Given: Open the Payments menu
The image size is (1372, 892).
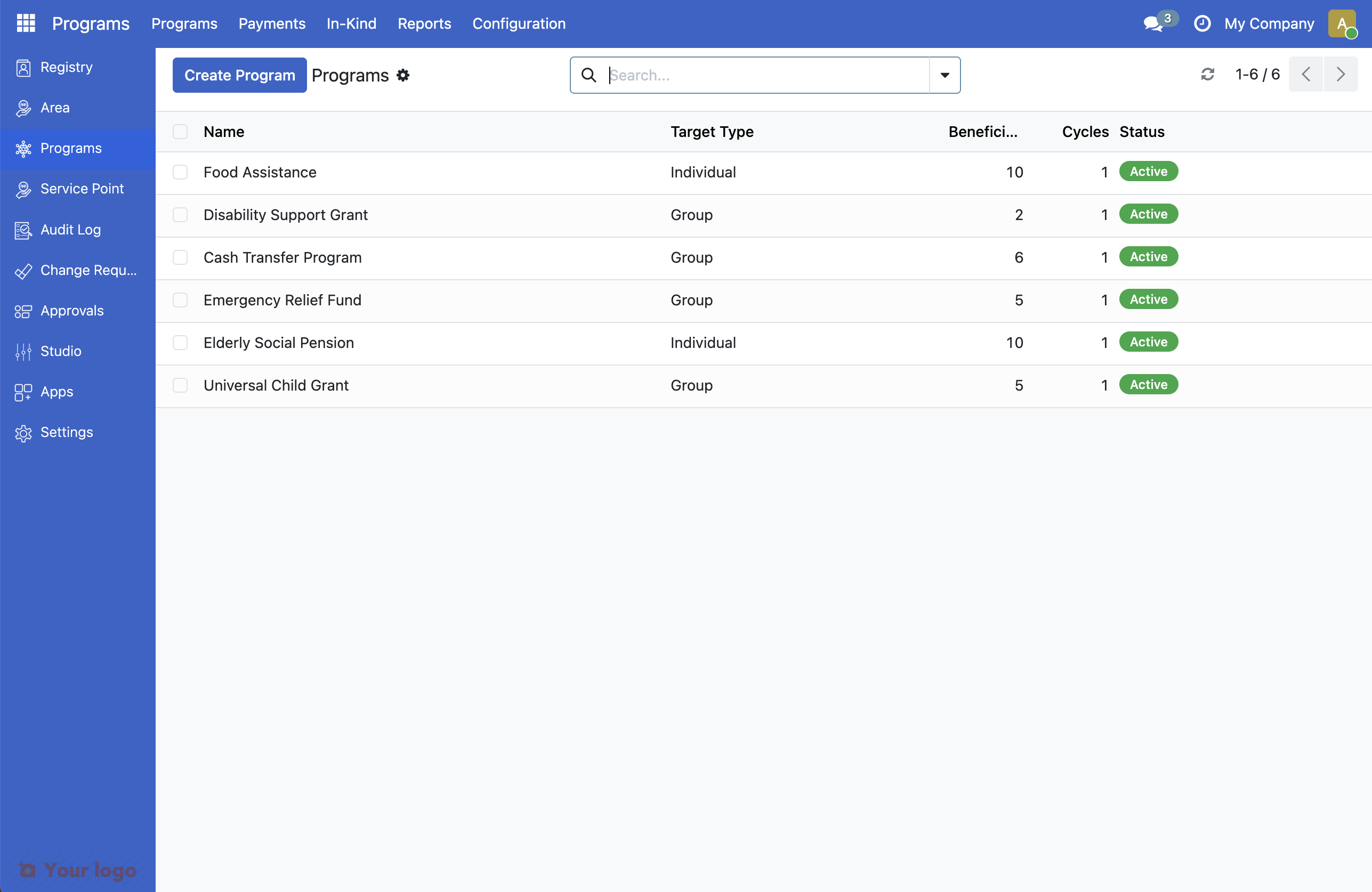Looking at the screenshot, I should coord(271,23).
